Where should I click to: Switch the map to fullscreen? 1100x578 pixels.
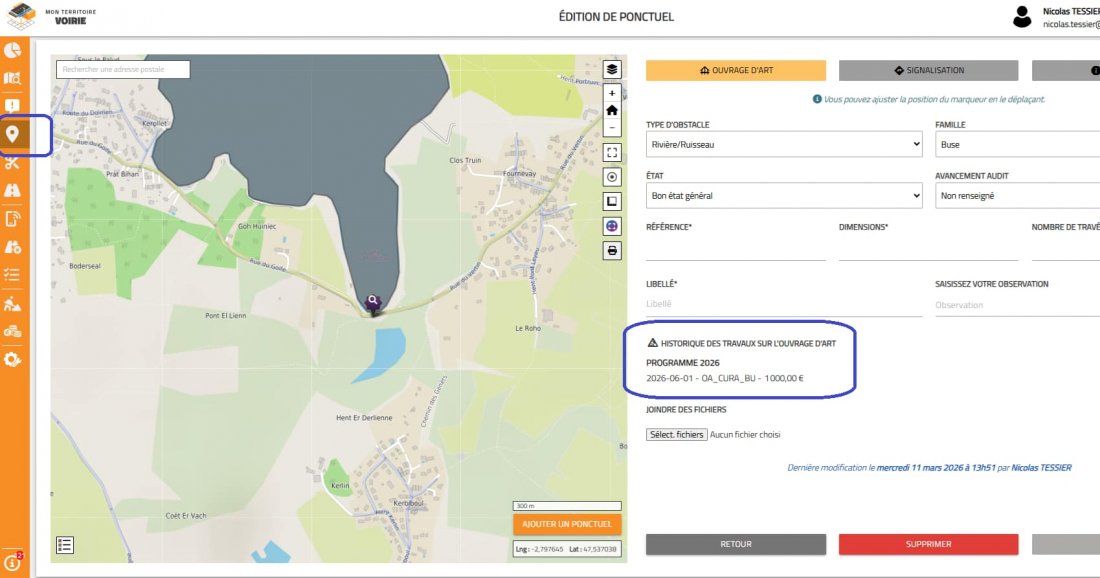click(612, 152)
